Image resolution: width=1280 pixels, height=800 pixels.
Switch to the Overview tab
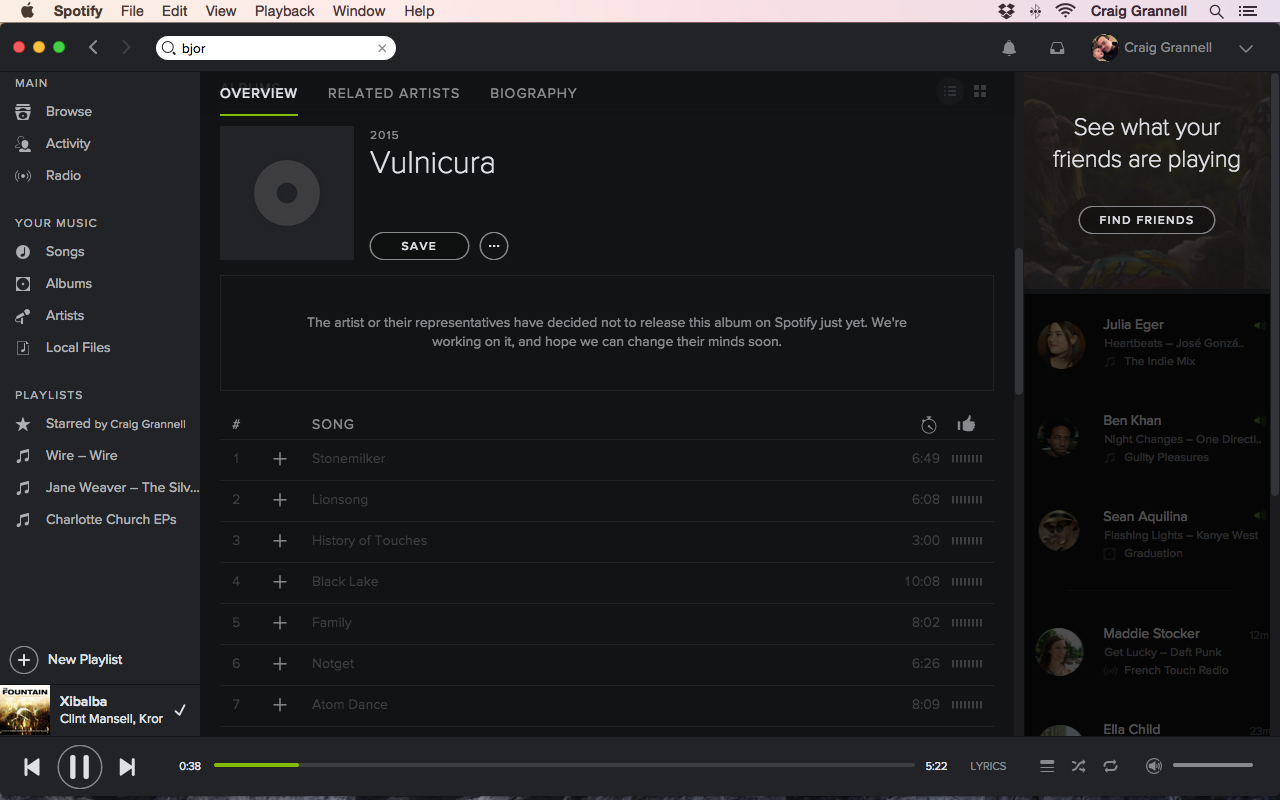click(258, 93)
